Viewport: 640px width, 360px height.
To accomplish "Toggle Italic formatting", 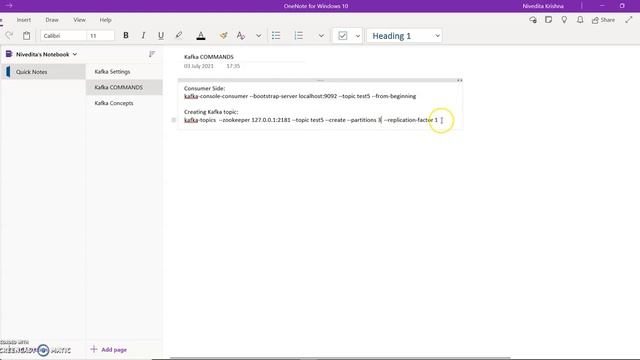I will click(x=143, y=36).
